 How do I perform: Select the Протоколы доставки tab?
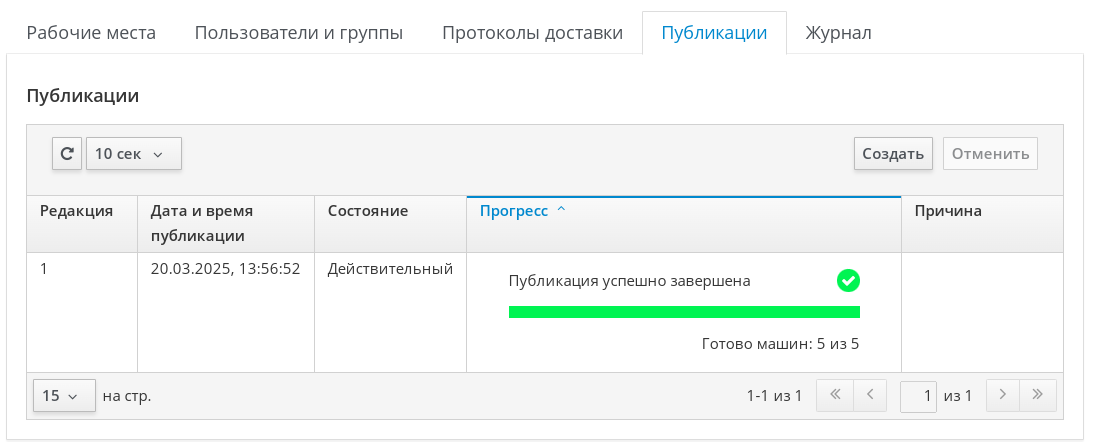[x=532, y=33]
